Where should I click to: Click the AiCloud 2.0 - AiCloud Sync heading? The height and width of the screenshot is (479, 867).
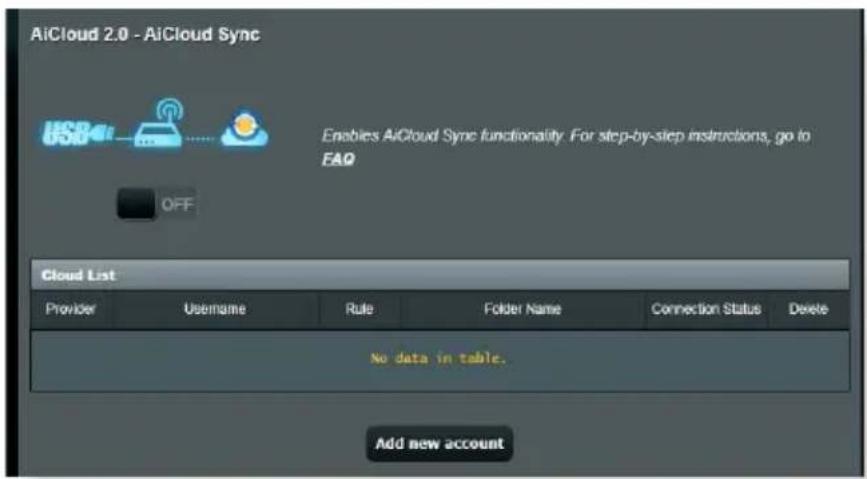click(145, 34)
